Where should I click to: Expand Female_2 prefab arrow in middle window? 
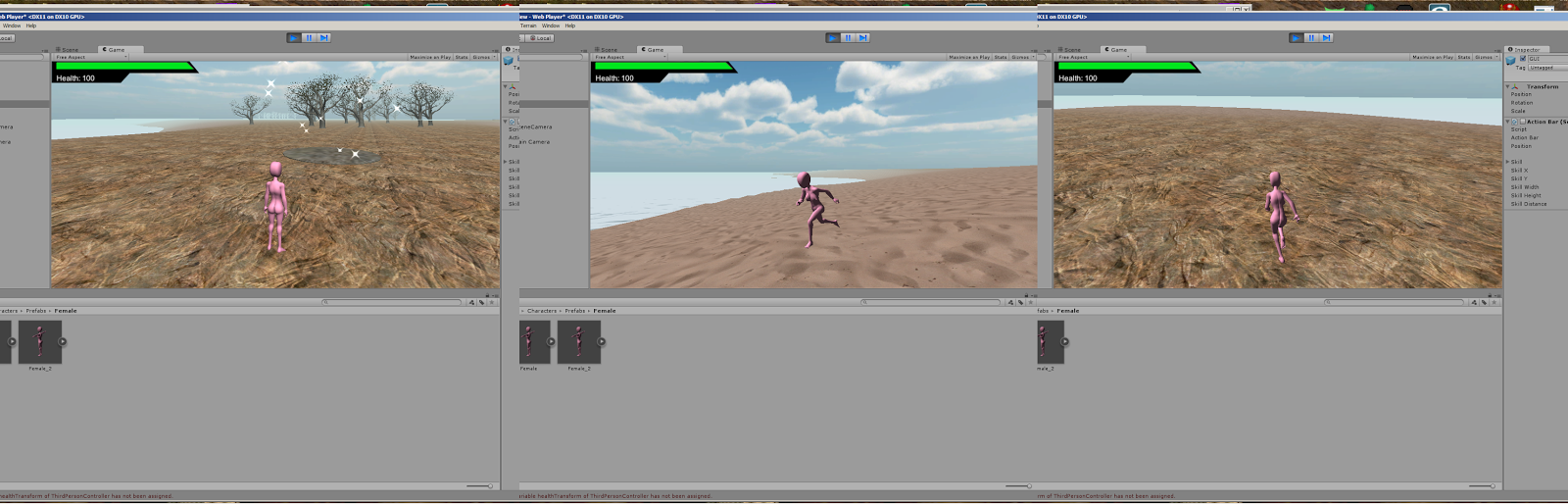coord(602,342)
